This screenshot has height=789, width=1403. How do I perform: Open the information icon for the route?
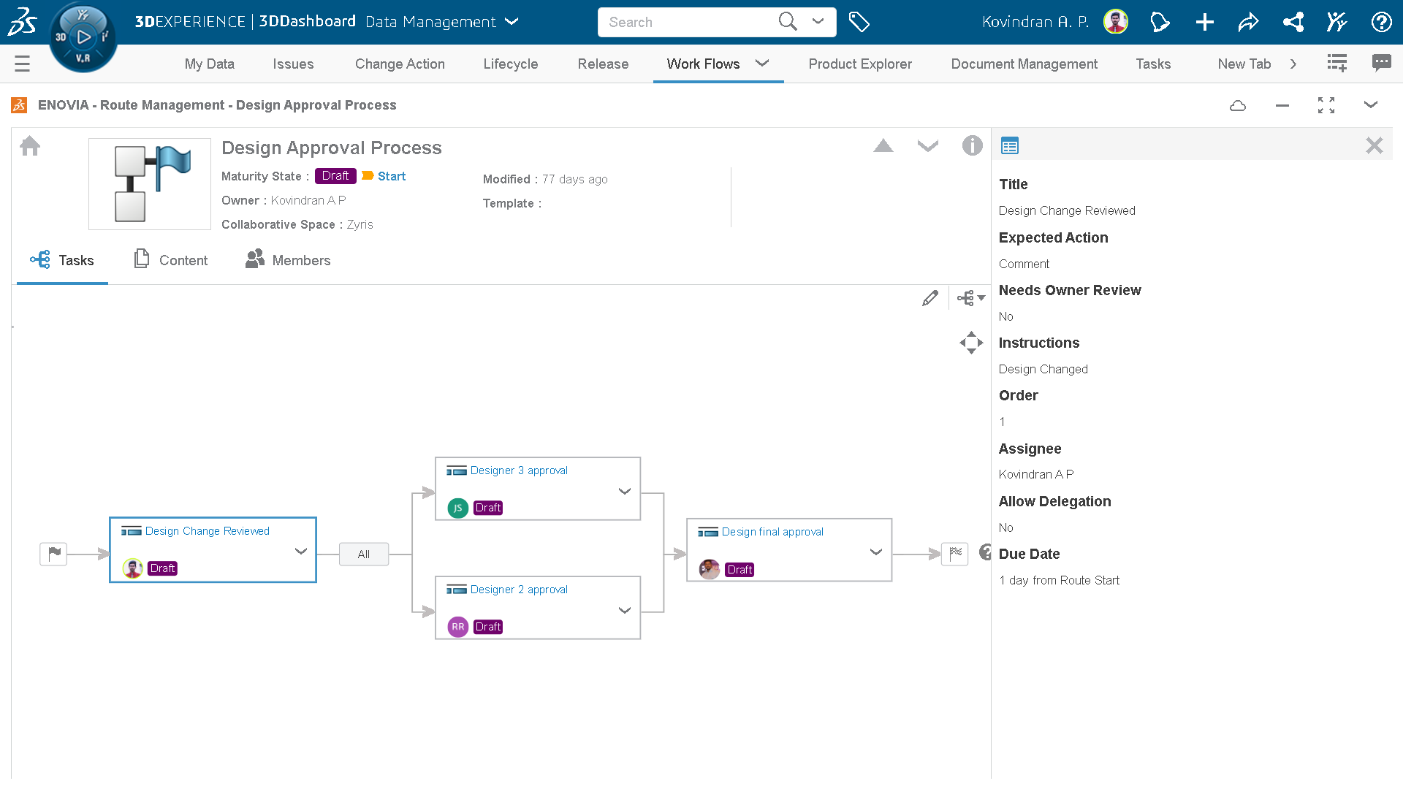pyautogui.click(x=972, y=146)
